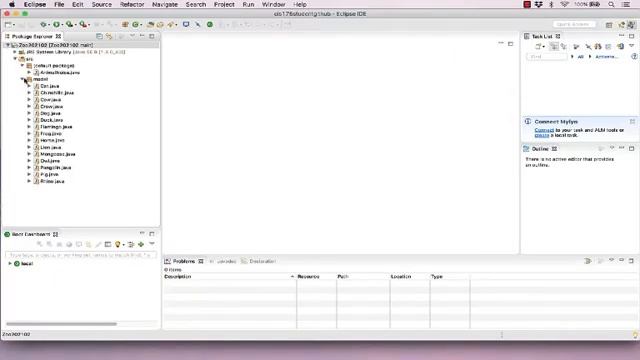Screen dimensions: 640x360
Task: Click the Location column header in Problems
Action: 410,277
